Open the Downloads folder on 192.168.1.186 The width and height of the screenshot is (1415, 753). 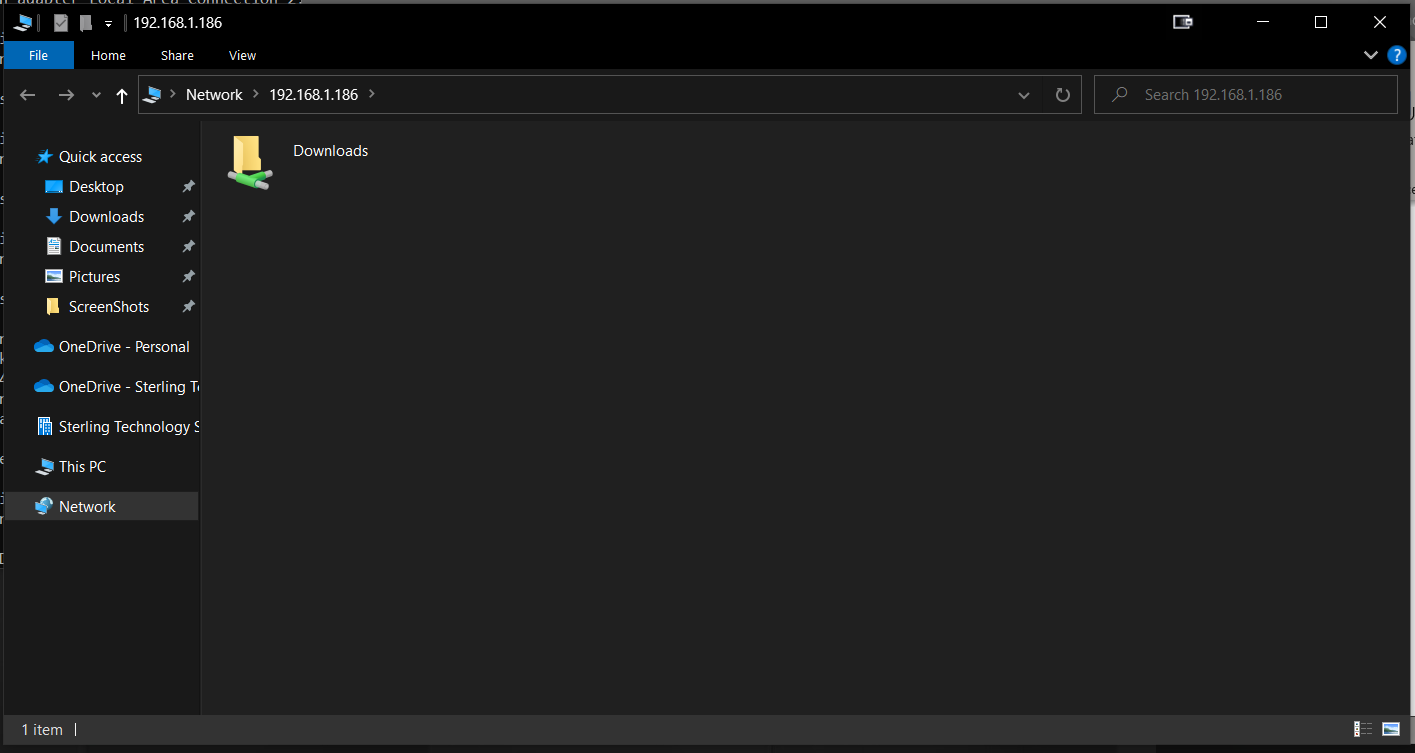click(x=330, y=150)
